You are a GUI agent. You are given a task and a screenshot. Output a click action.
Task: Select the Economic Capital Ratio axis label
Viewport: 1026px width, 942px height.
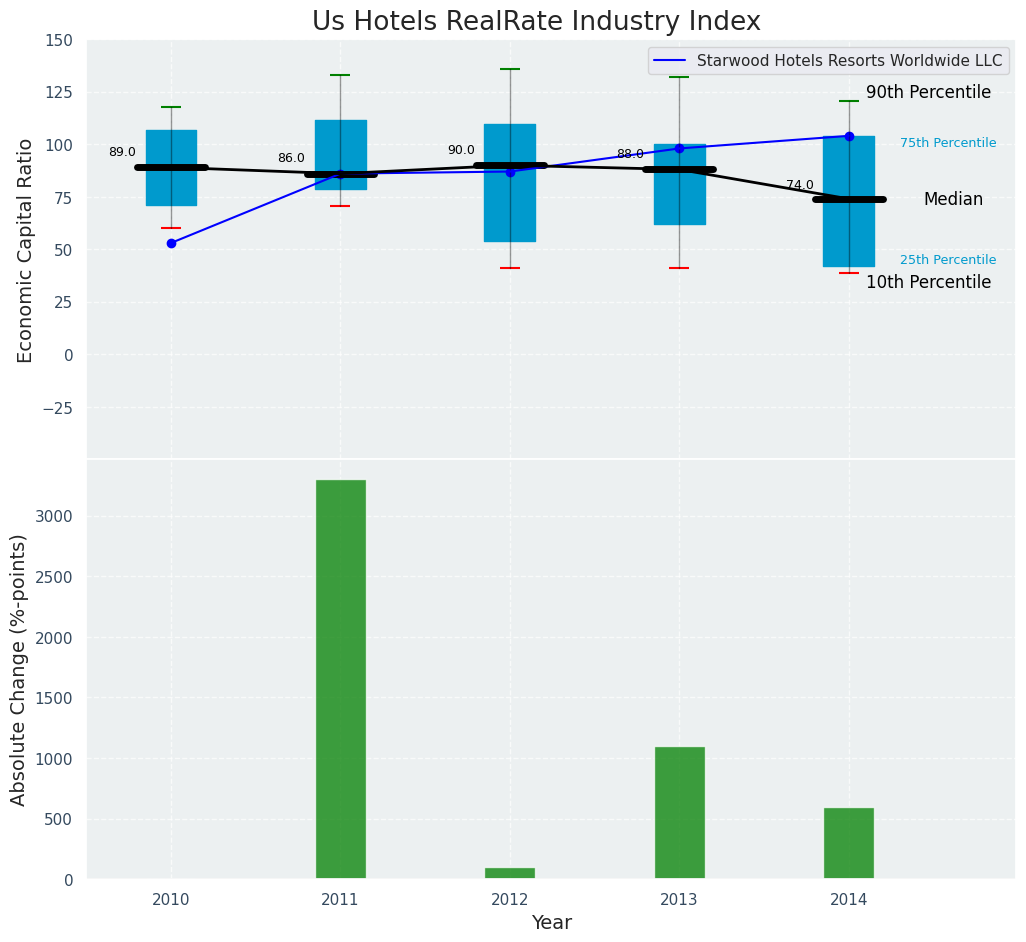pyautogui.click(x=26, y=250)
